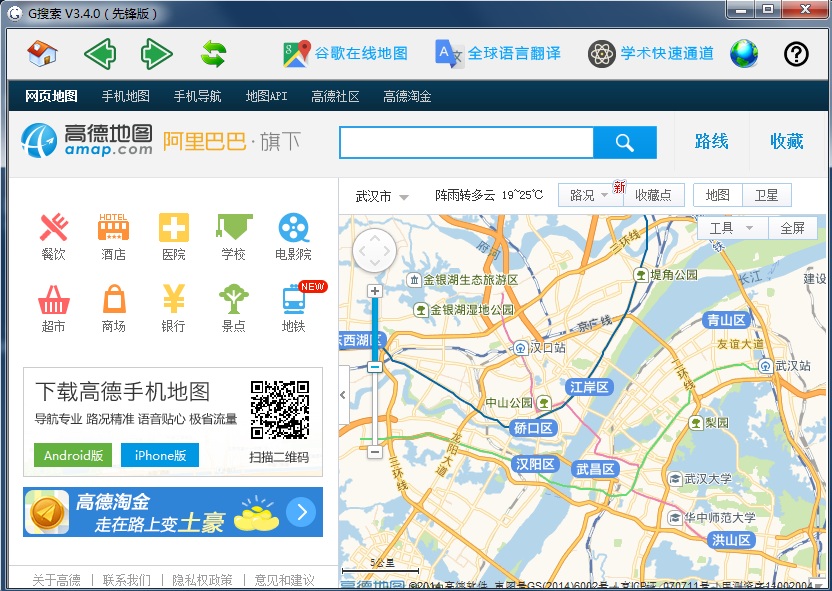Viewport: 832px width, 591px height.
Task: Select the 地铁 subway category icon
Action: 293,308
